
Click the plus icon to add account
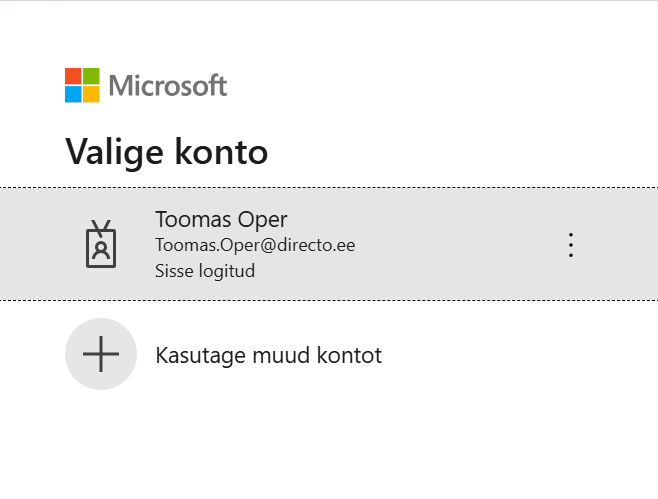[x=101, y=354]
